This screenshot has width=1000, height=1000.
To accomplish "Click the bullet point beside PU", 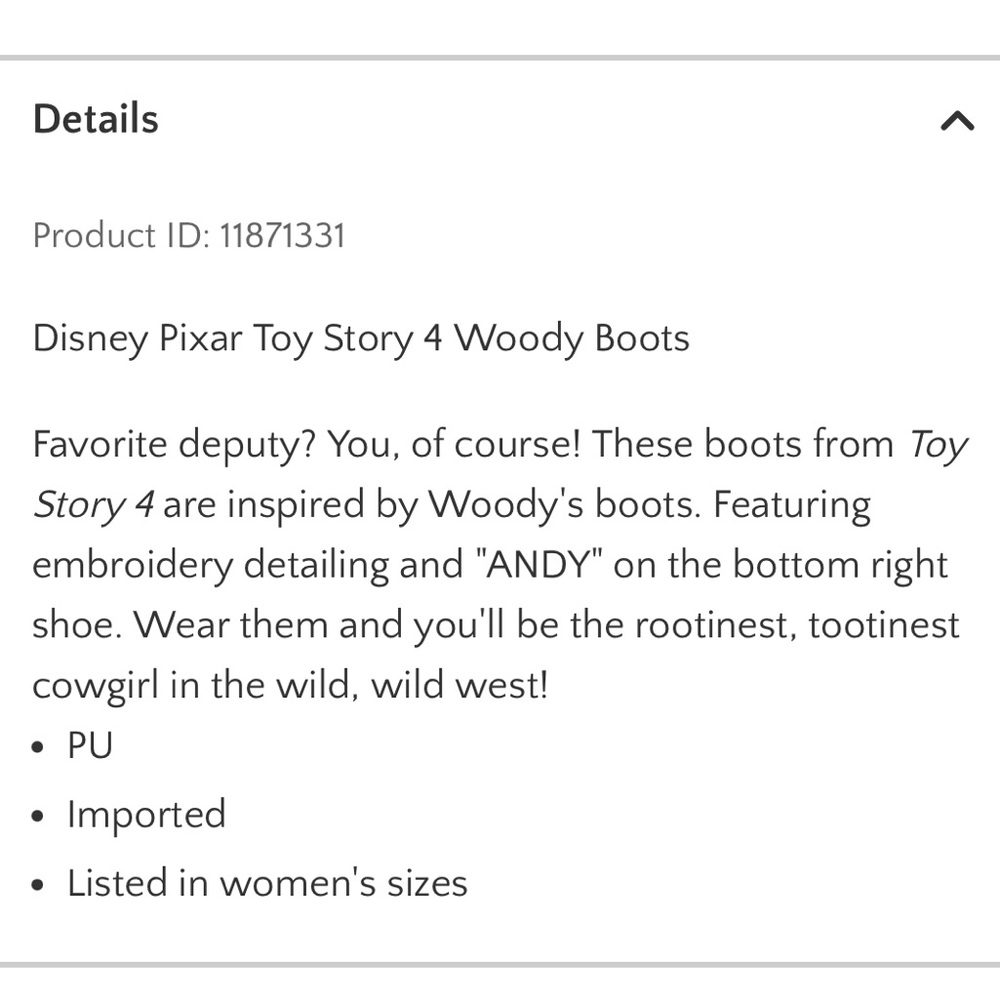I will click(39, 746).
